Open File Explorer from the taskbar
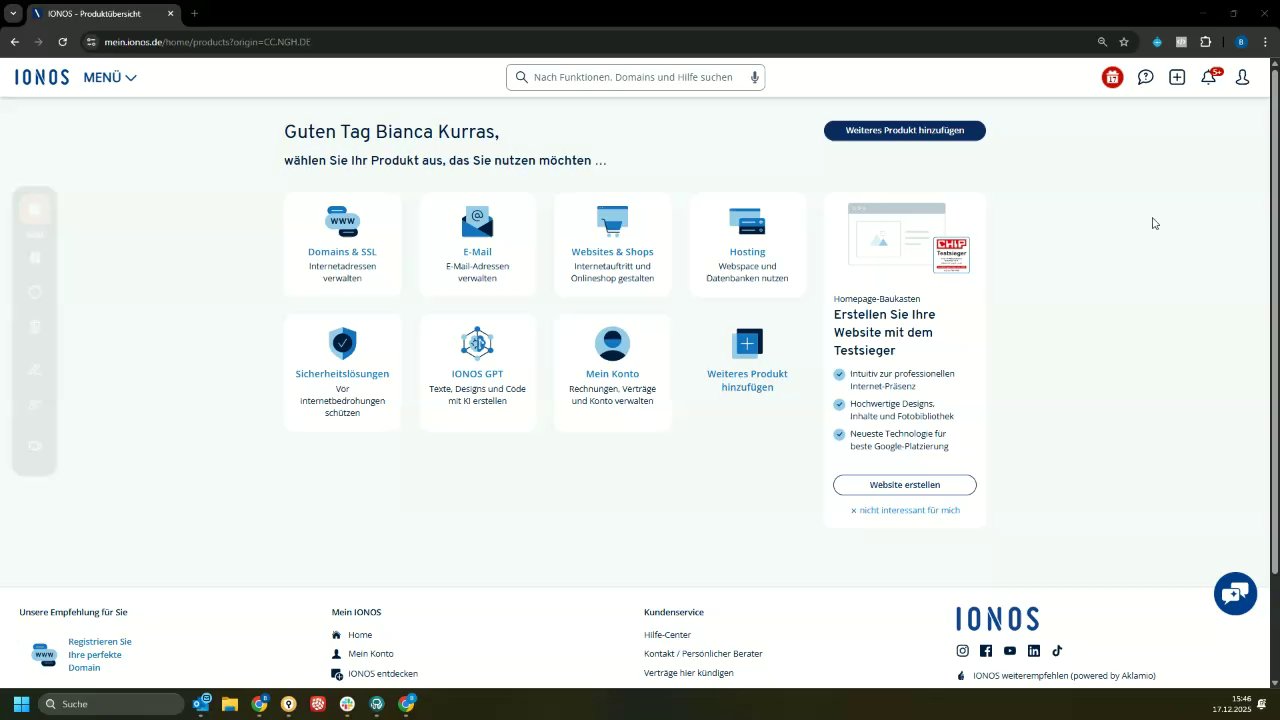 pos(230,704)
